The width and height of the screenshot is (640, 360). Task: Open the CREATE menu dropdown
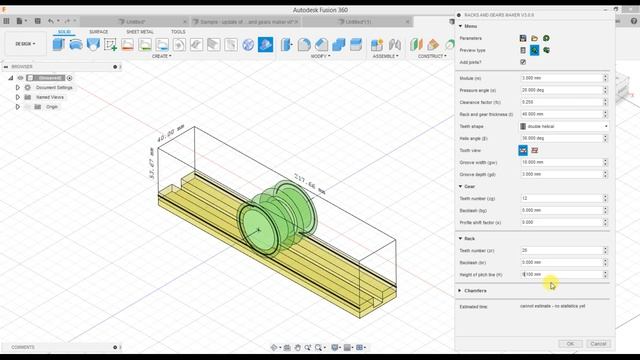(x=162, y=56)
